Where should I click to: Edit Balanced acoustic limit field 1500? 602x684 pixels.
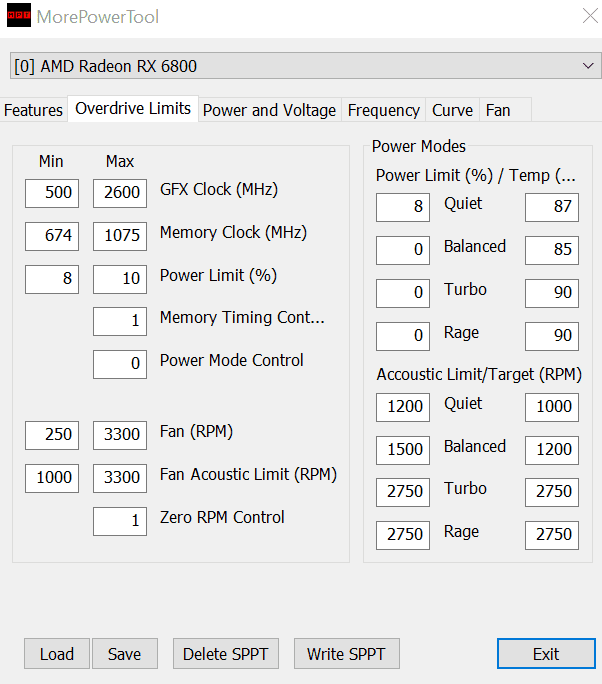[403, 450]
